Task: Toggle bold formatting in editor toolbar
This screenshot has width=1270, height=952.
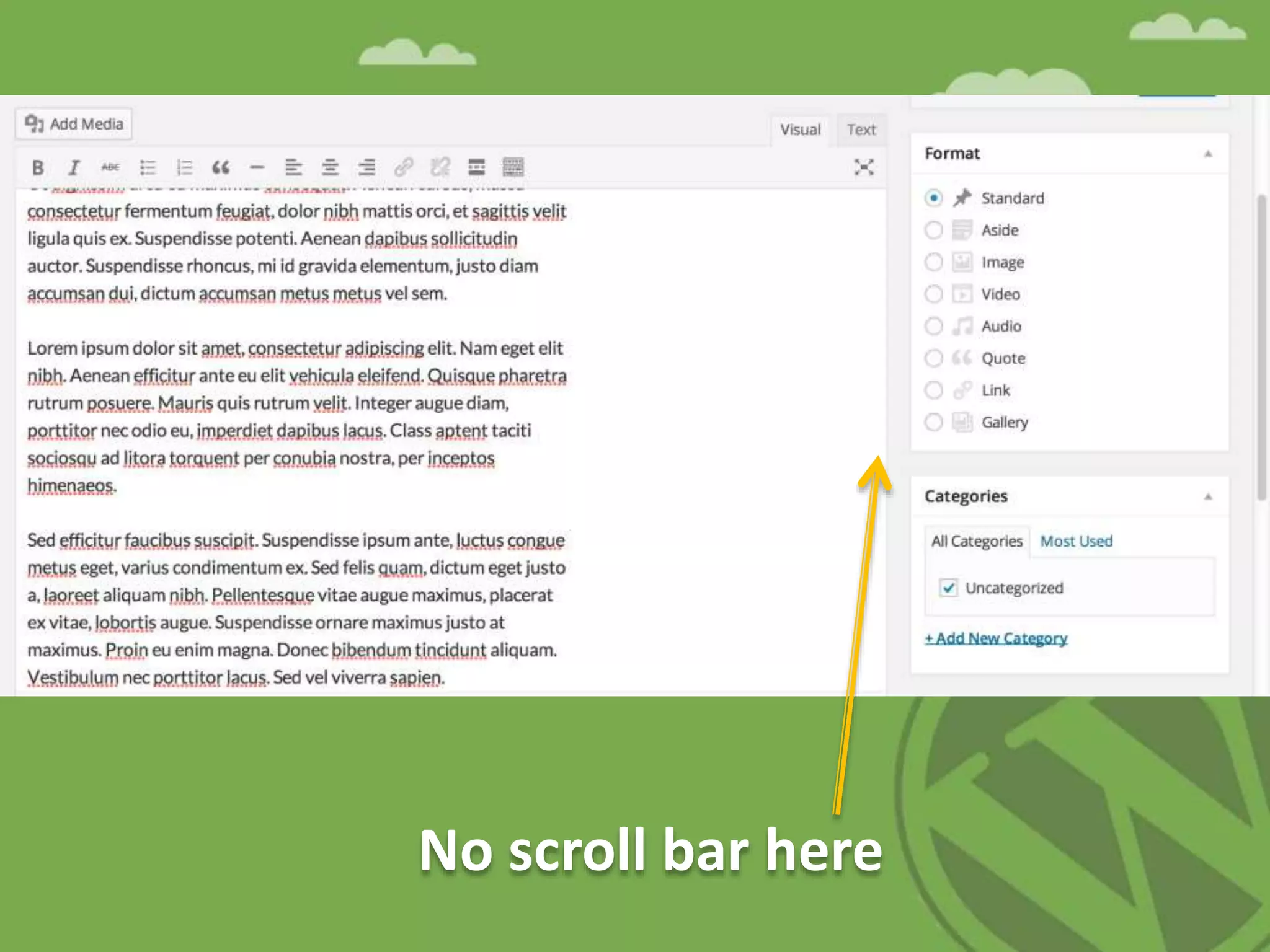Action: tap(38, 167)
